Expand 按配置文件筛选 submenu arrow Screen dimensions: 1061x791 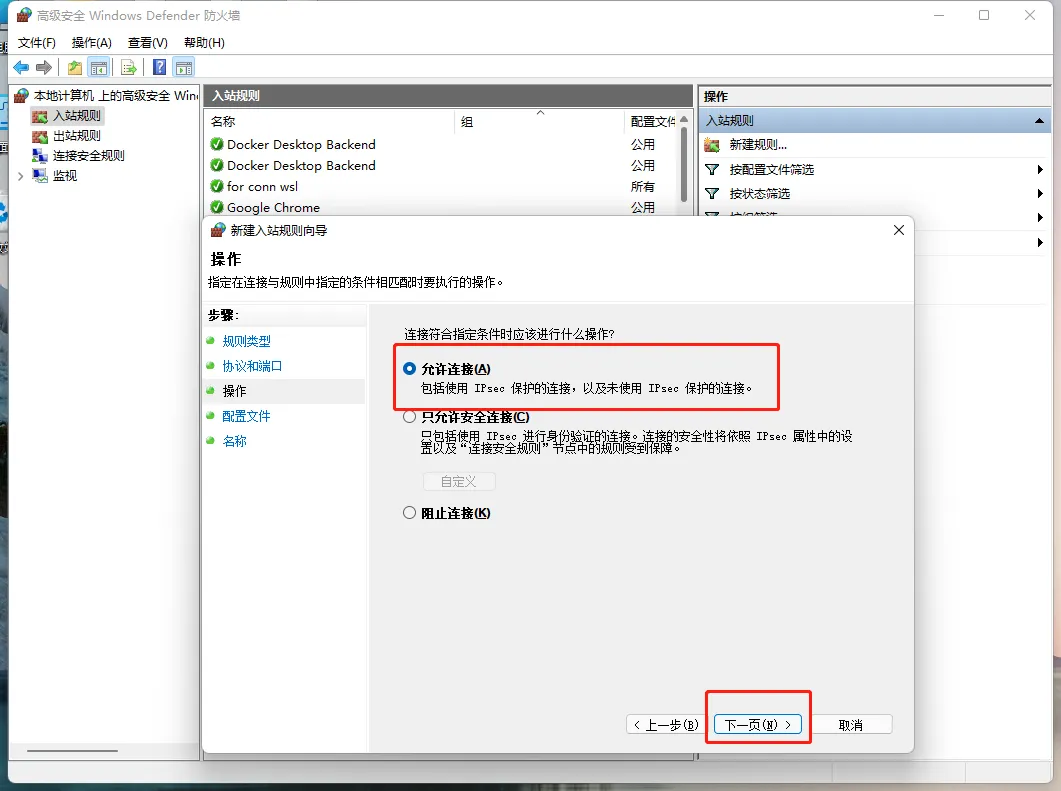1040,170
